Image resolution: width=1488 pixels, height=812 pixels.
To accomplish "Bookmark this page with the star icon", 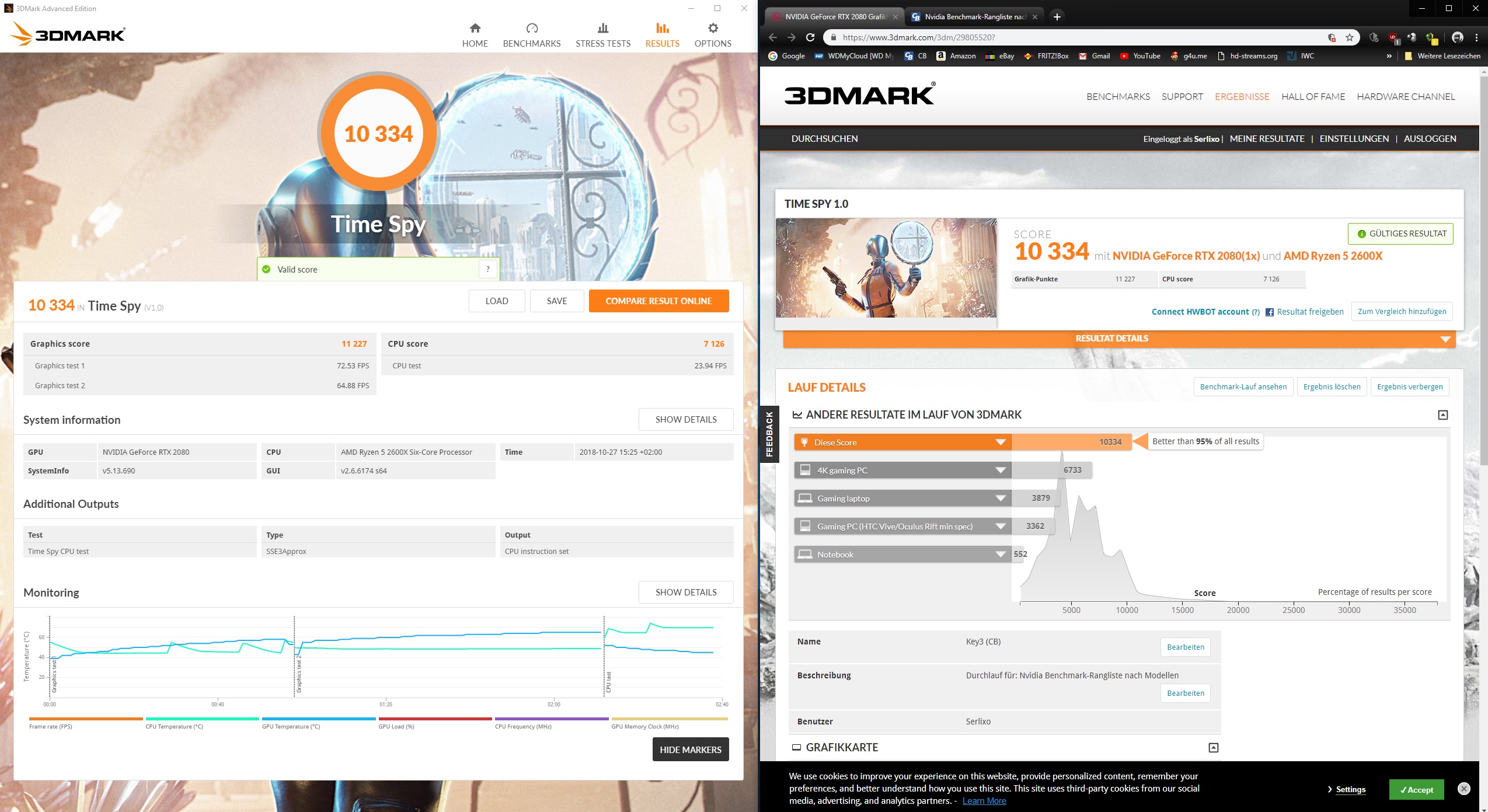I will click(1350, 37).
